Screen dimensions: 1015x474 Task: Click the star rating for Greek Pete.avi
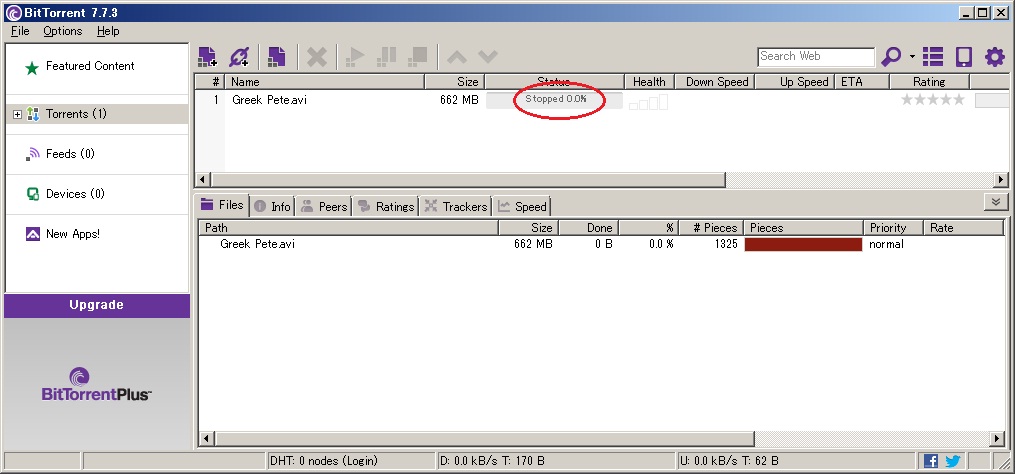932,100
